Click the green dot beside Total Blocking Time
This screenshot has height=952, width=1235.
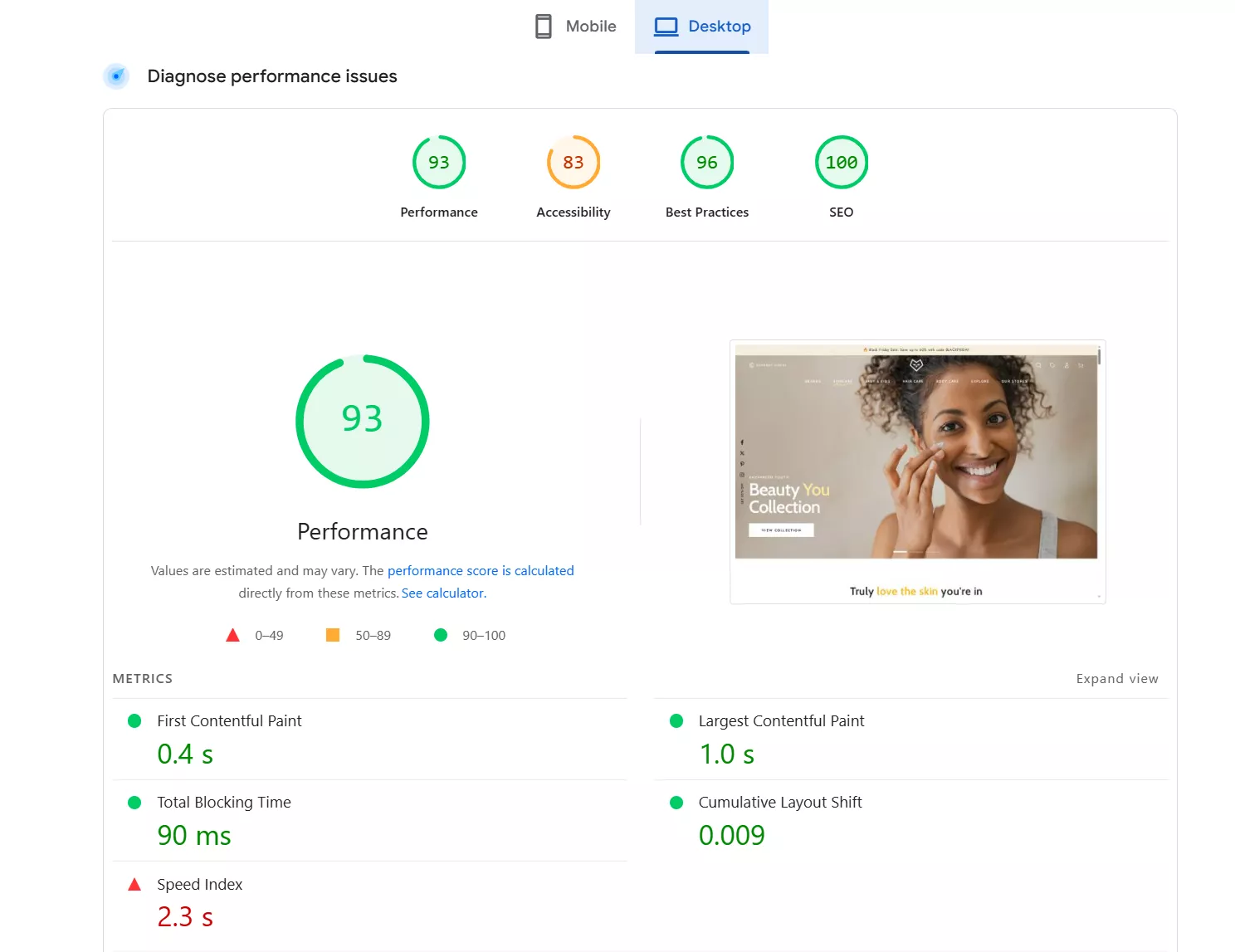[x=134, y=803]
